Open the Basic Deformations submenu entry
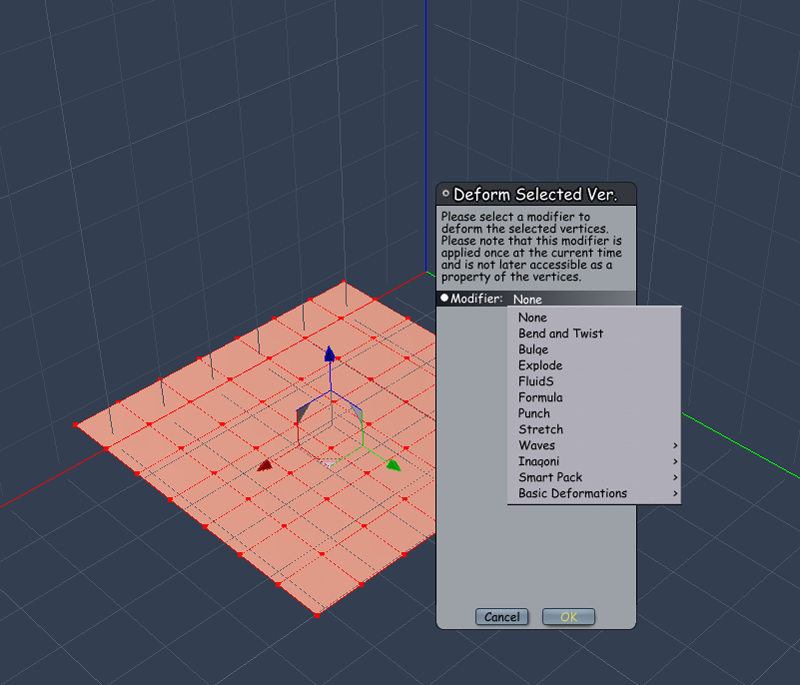 (x=594, y=493)
